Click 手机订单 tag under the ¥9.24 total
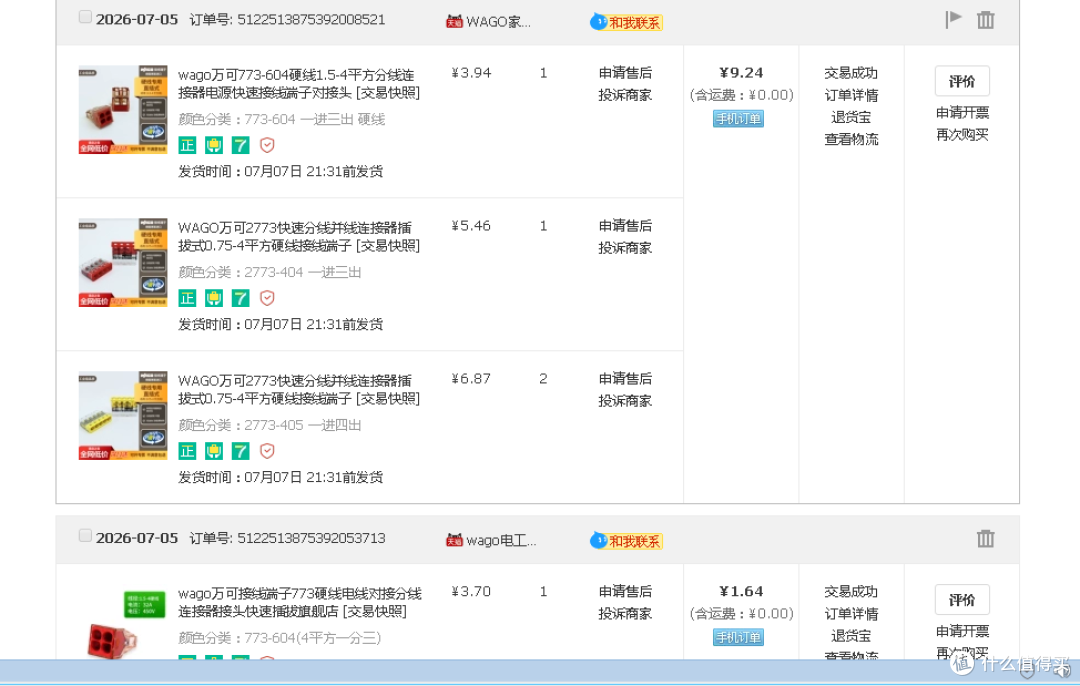The width and height of the screenshot is (1080, 686). (x=738, y=119)
